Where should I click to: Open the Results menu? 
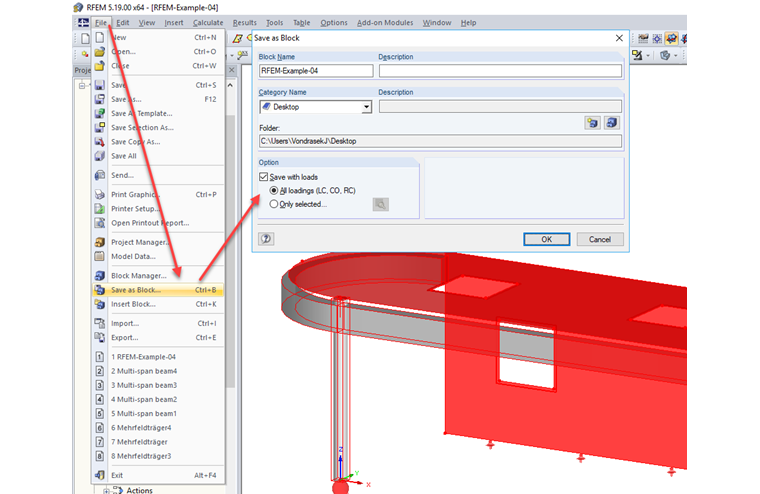[245, 23]
